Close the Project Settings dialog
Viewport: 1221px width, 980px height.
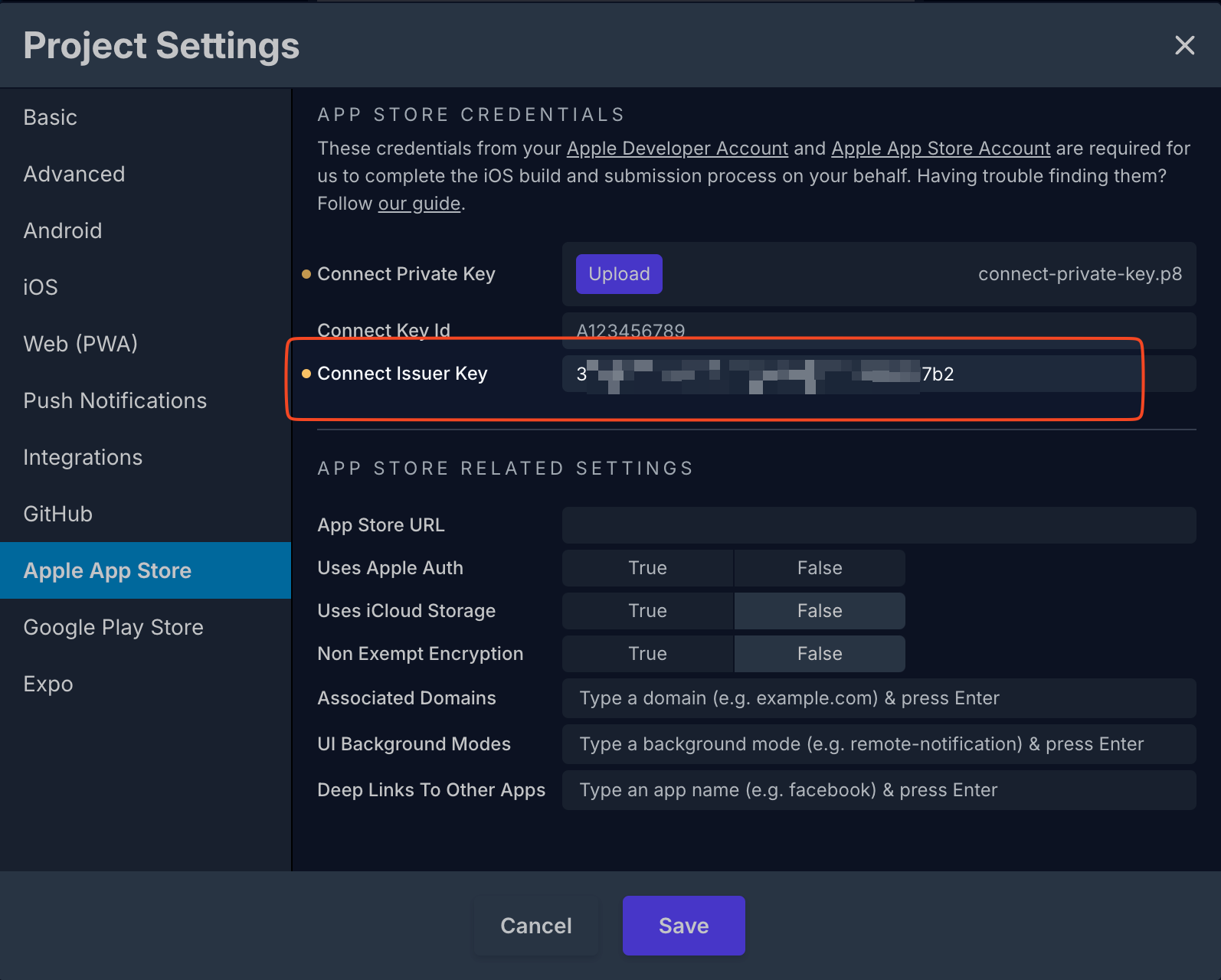tap(1184, 46)
